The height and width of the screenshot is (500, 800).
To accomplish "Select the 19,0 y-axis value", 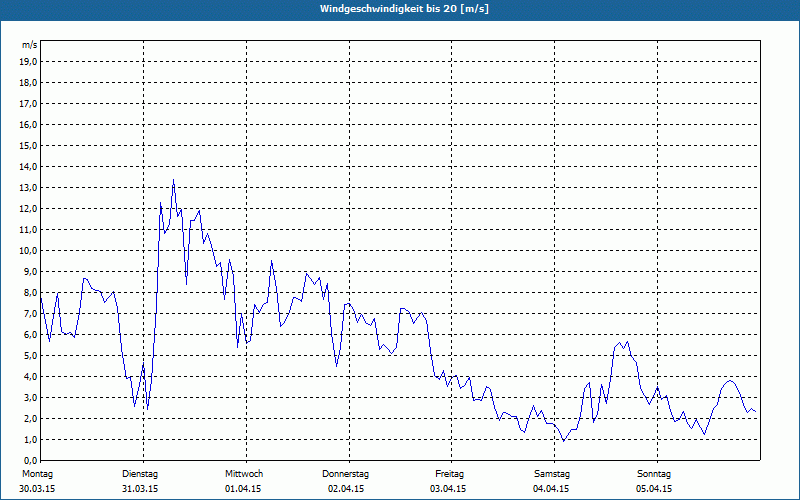I will click(x=30, y=62).
